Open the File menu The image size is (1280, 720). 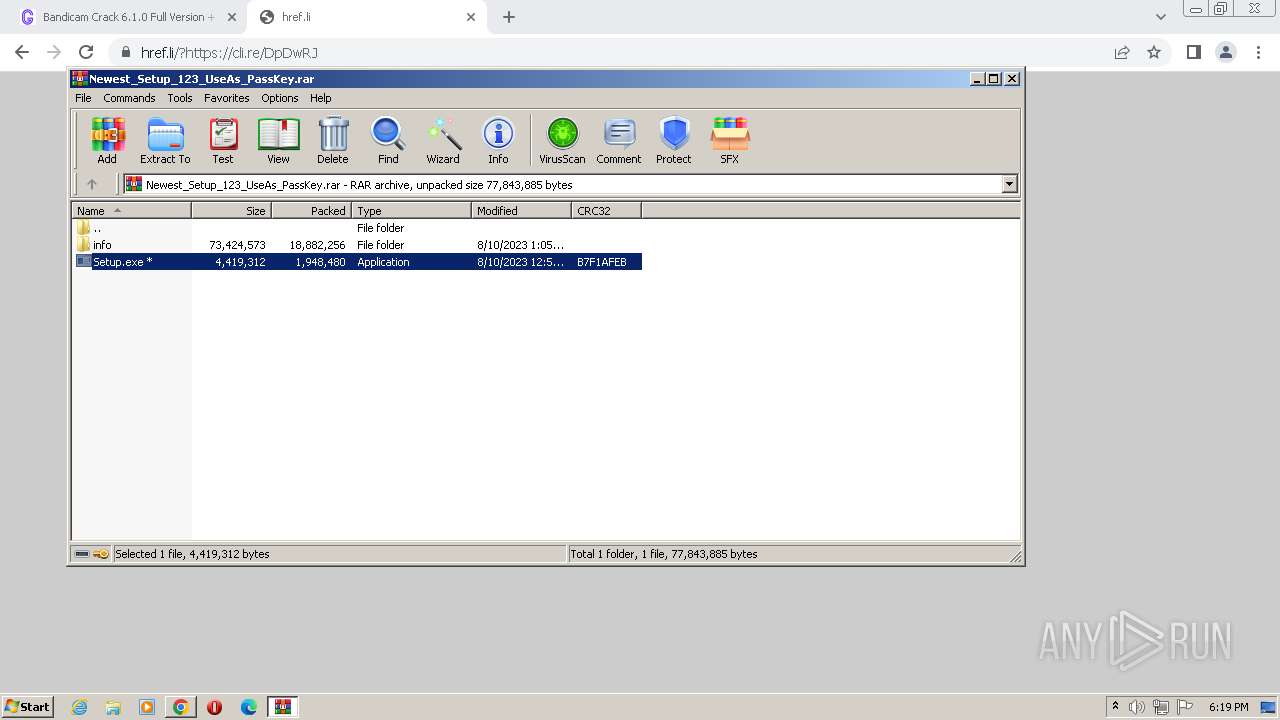click(x=83, y=98)
